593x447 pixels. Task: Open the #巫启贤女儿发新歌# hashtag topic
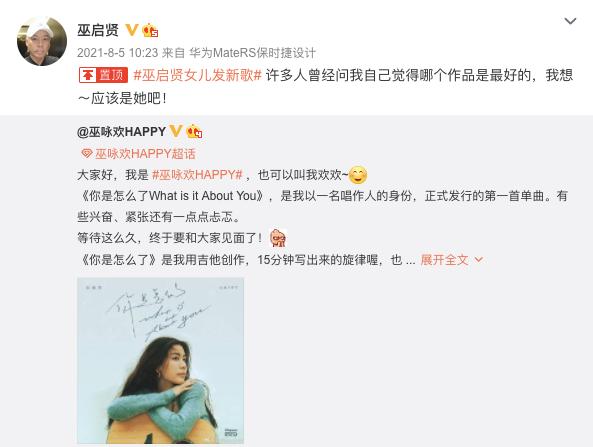pos(198,75)
